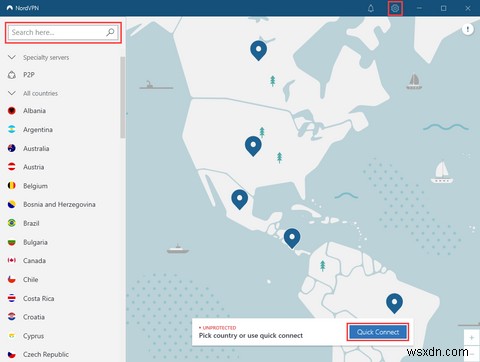Select Bulgaria in the country list
This screenshot has height=362, width=480.
click(x=35, y=242)
